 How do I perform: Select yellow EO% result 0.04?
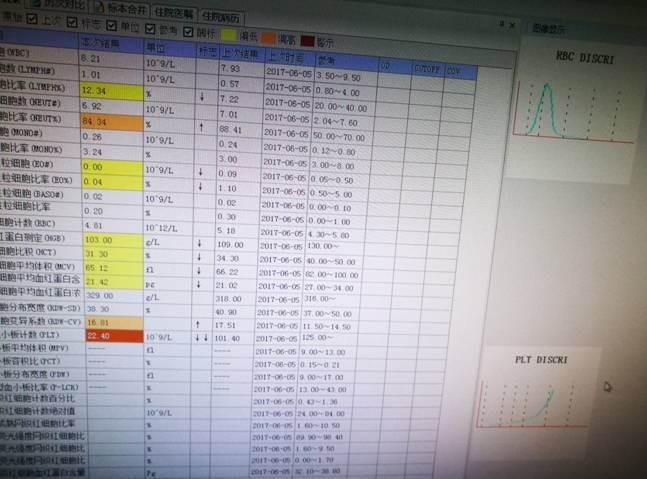pos(112,182)
